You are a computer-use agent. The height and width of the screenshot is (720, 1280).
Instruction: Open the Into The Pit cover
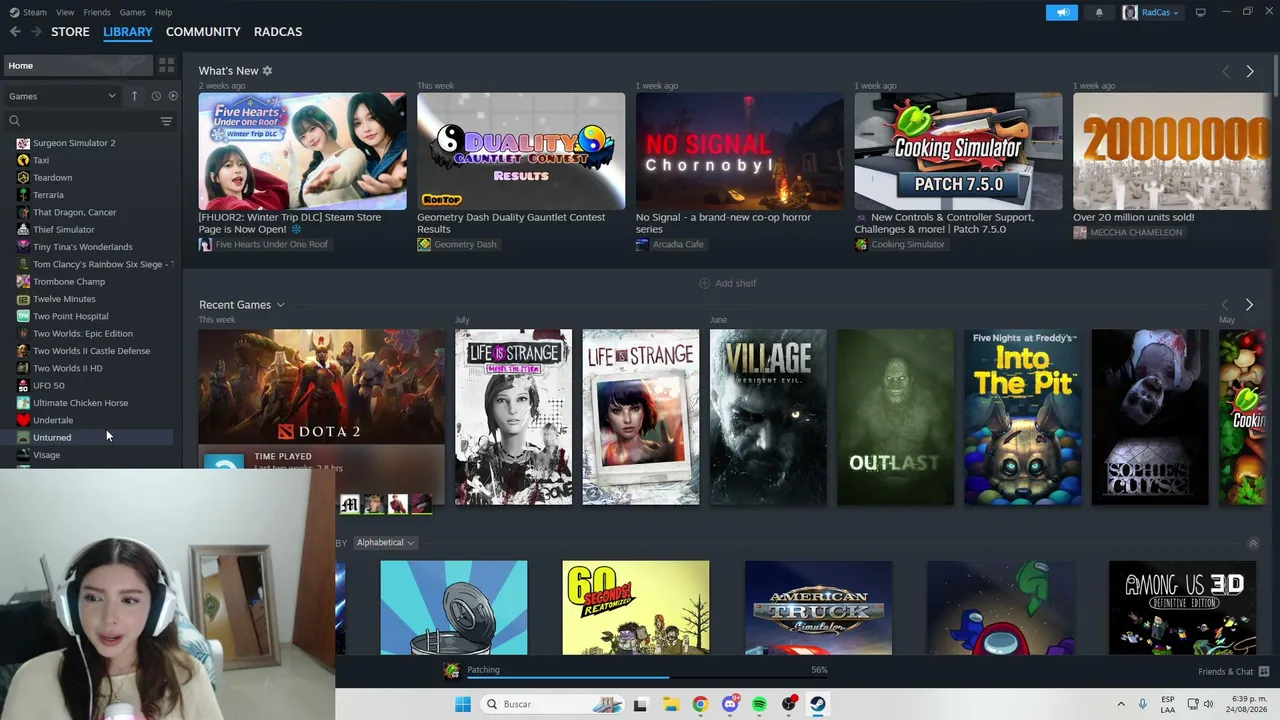pos(1022,417)
